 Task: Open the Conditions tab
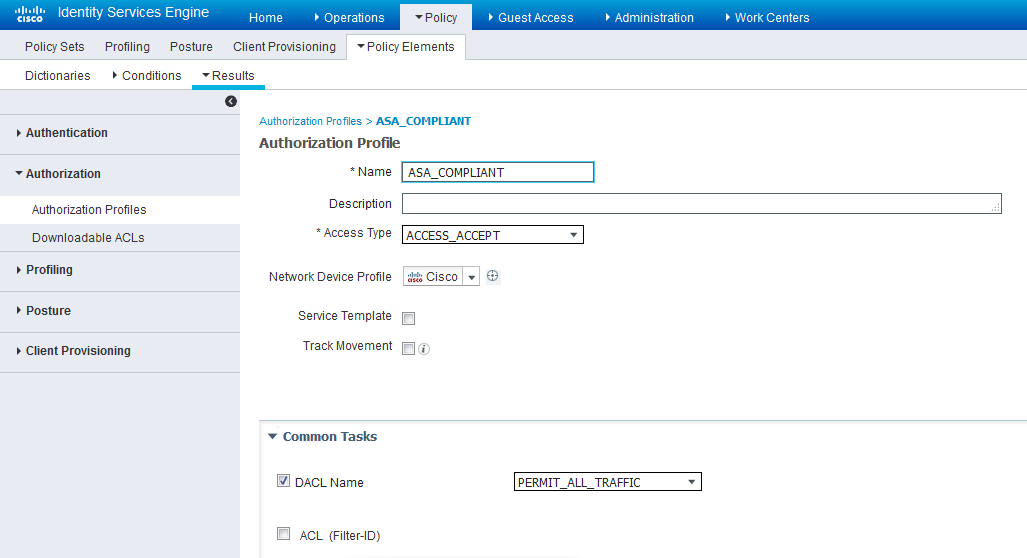point(147,75)
